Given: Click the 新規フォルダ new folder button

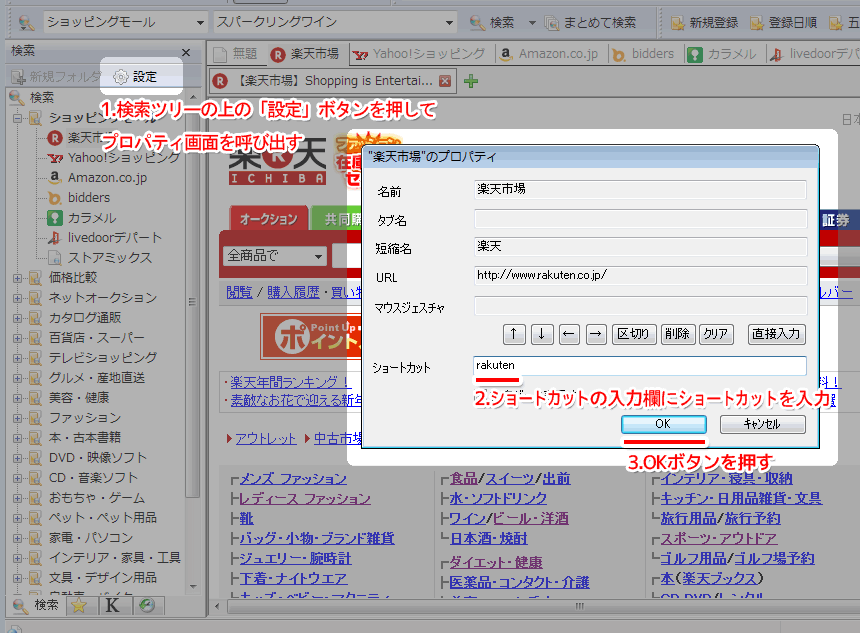Looking at the screenshot, I should pyautogui.click(x=57, y=77).
